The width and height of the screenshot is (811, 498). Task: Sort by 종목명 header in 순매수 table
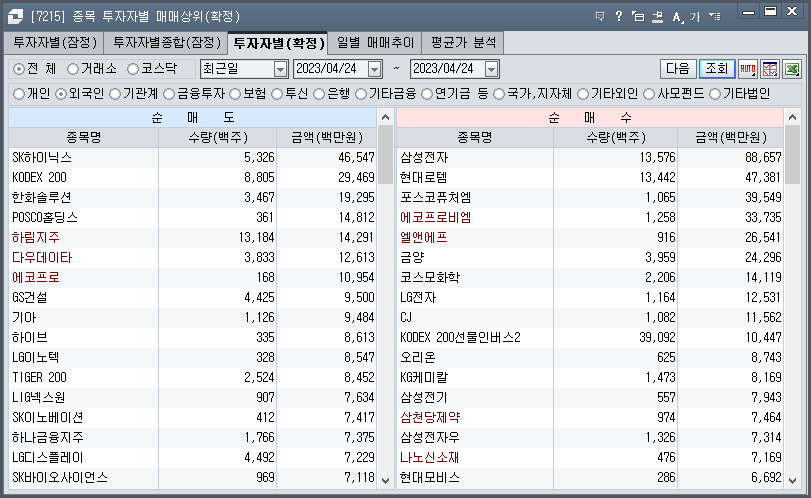pos(475,138)
